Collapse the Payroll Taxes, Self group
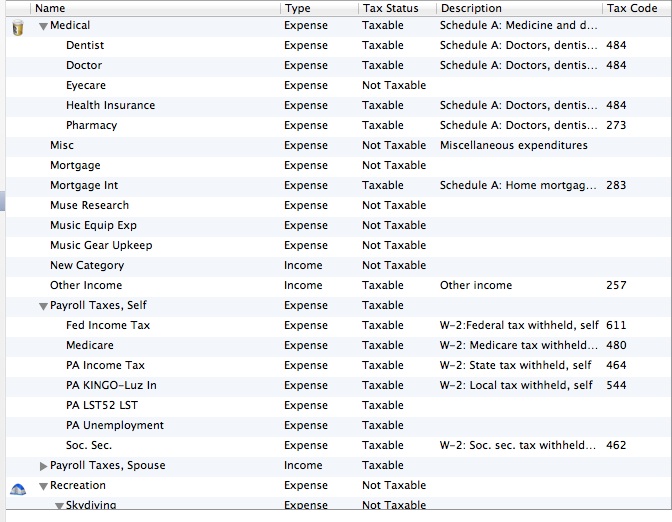The image size is (672, 522). pyautogui.click(x=43, y=306)
